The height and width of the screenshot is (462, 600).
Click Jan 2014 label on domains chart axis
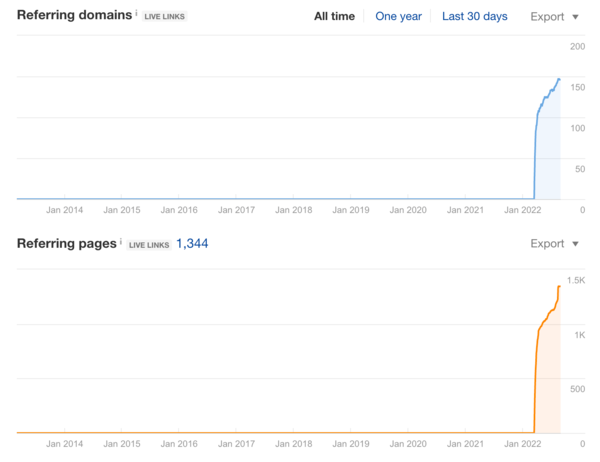point(64,210)
